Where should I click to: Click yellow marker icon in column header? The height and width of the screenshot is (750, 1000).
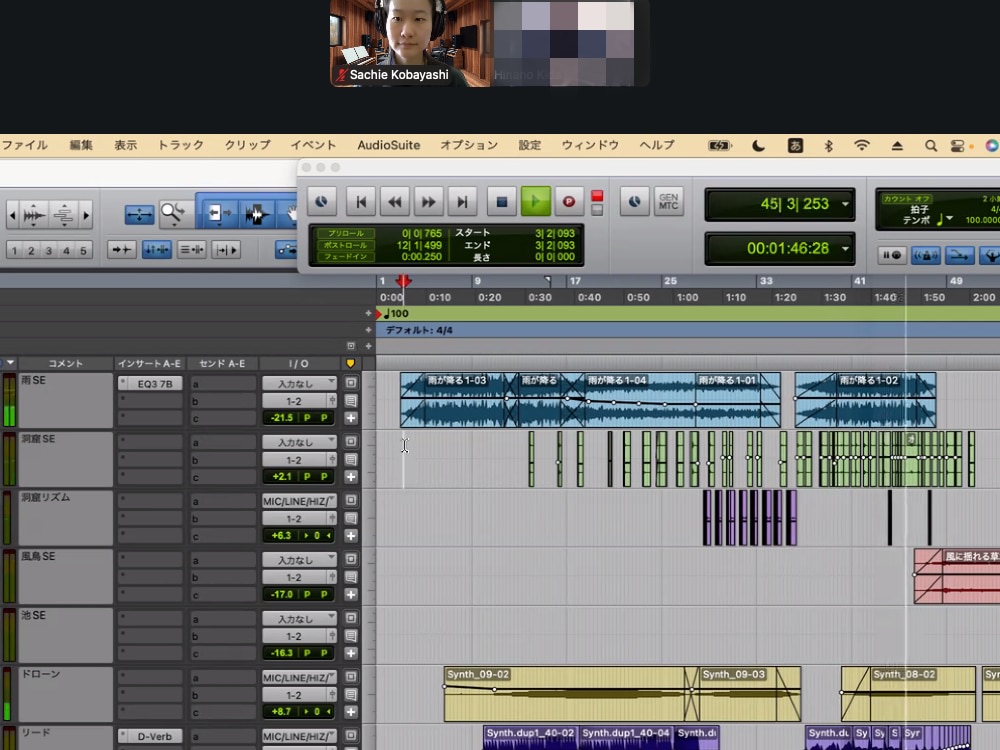click(x=350, y=364)
